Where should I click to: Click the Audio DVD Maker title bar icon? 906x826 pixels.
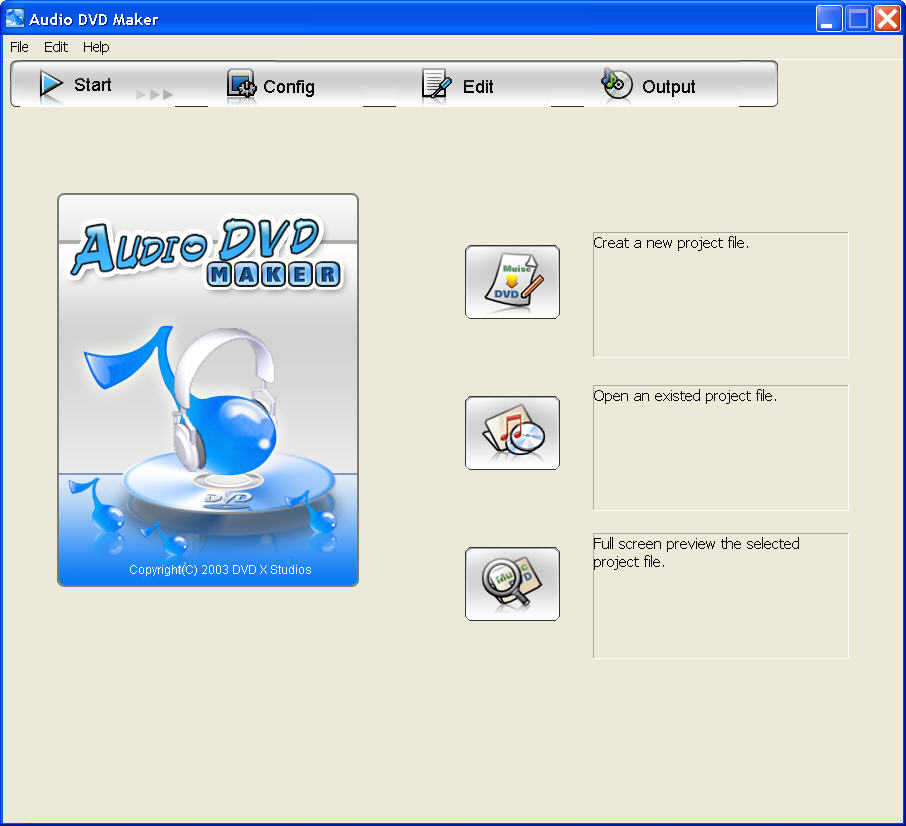point(14,18)
